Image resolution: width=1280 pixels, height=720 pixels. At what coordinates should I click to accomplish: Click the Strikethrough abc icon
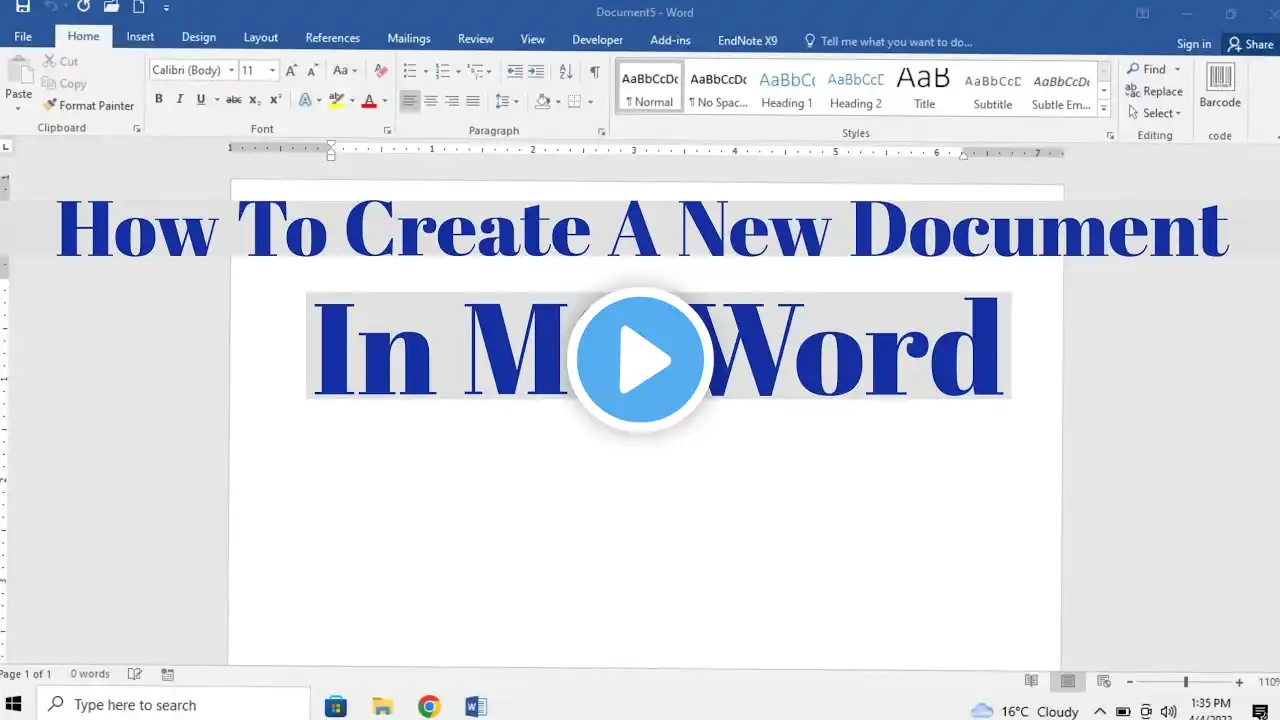coord(233,99)
